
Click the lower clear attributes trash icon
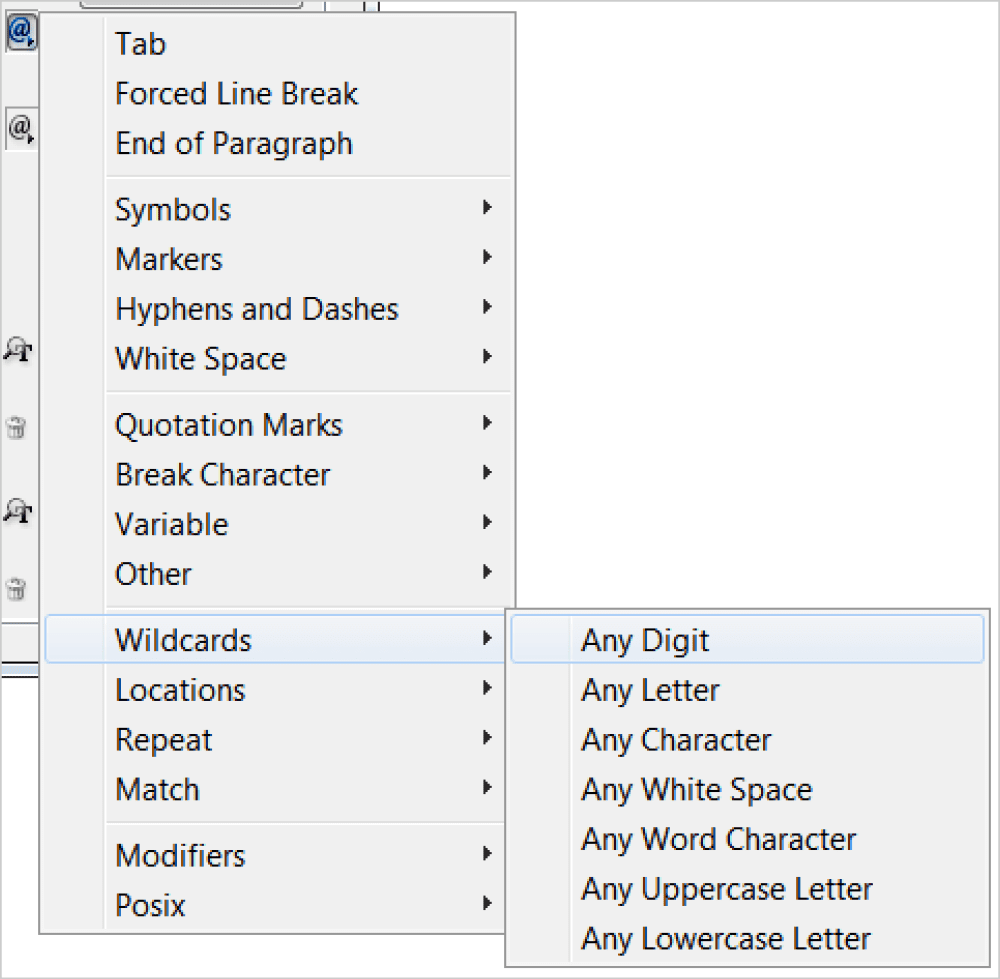[x=16, y=587]
